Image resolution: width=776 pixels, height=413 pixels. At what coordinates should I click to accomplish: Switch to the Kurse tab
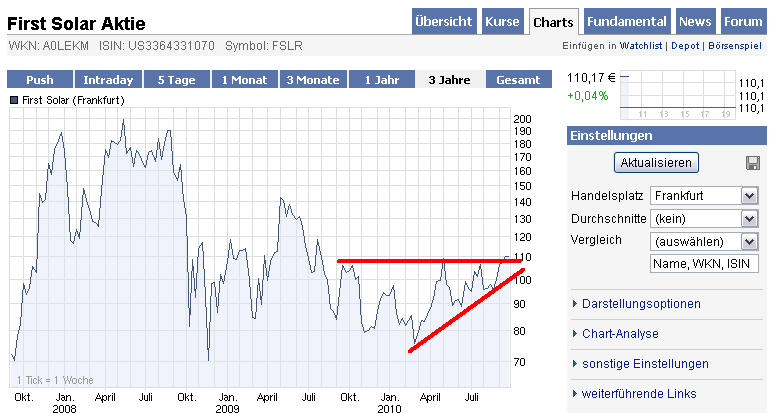coord(502,22)
